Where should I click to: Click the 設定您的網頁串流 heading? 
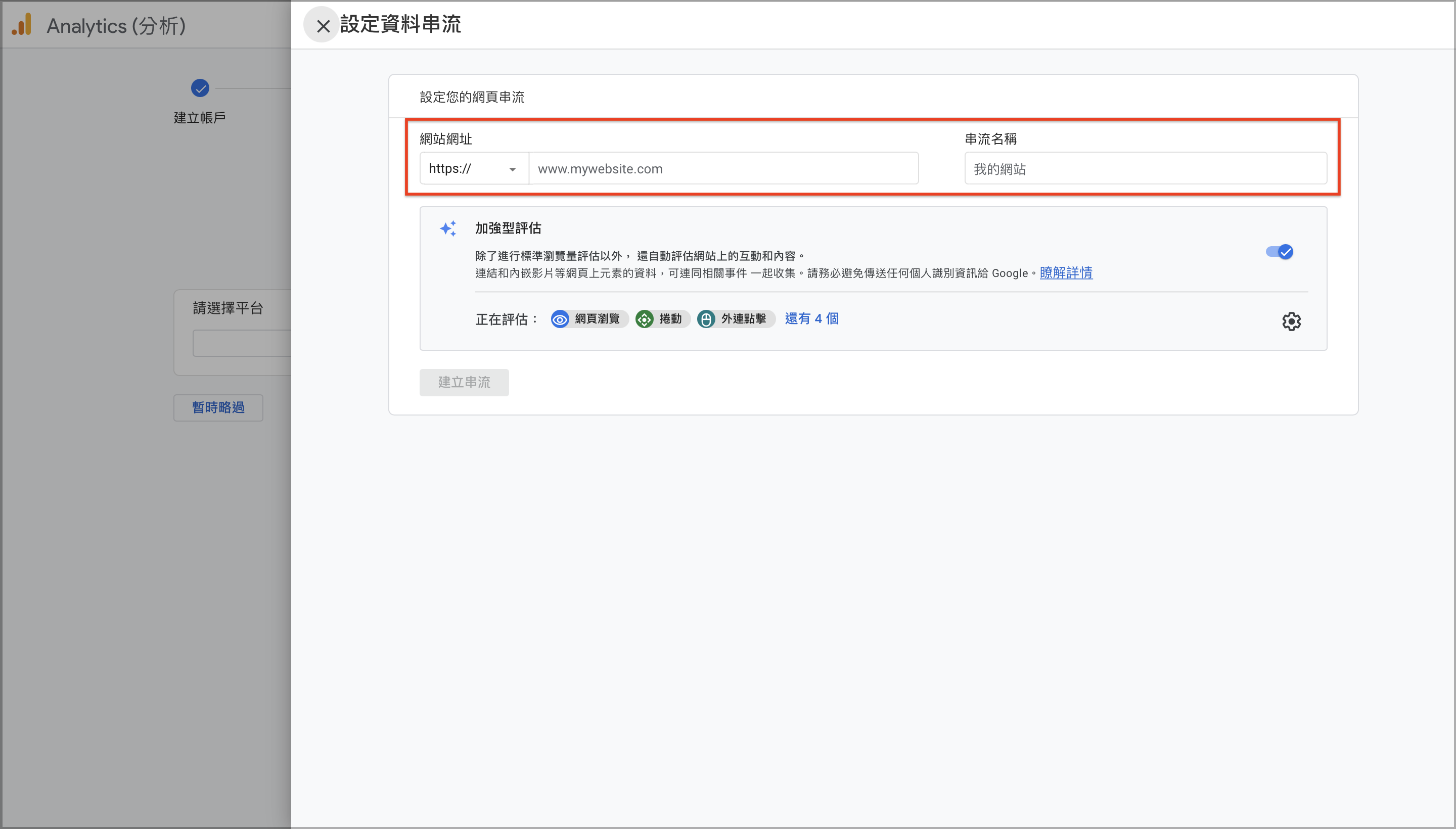tap(472, 98)
